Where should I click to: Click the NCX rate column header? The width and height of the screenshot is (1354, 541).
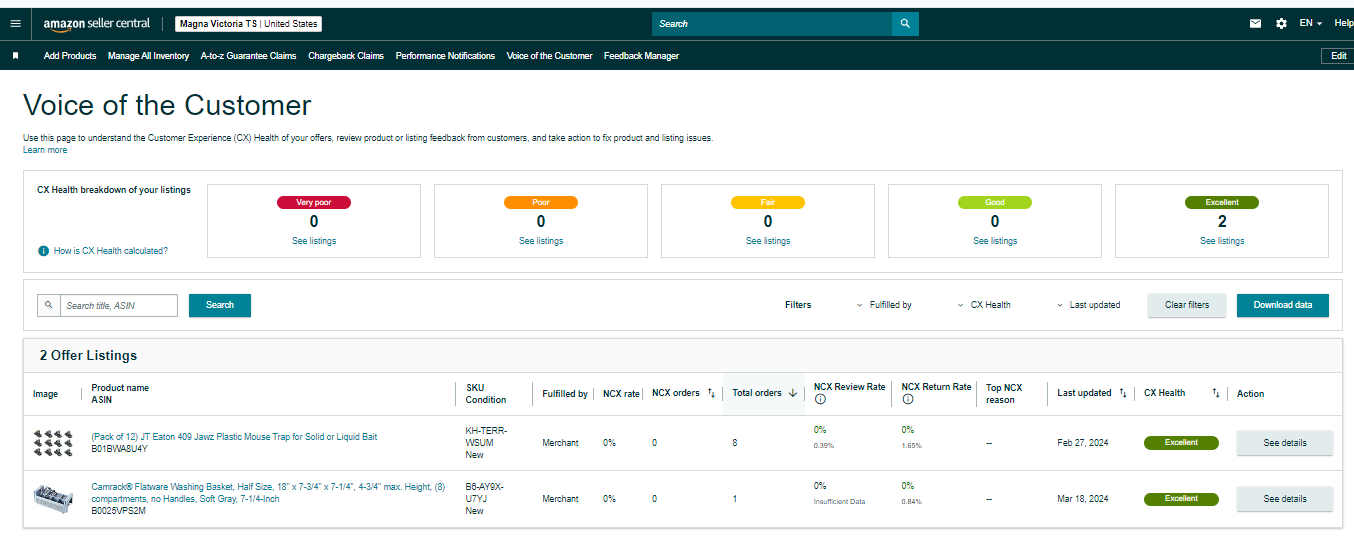point(621,394)
